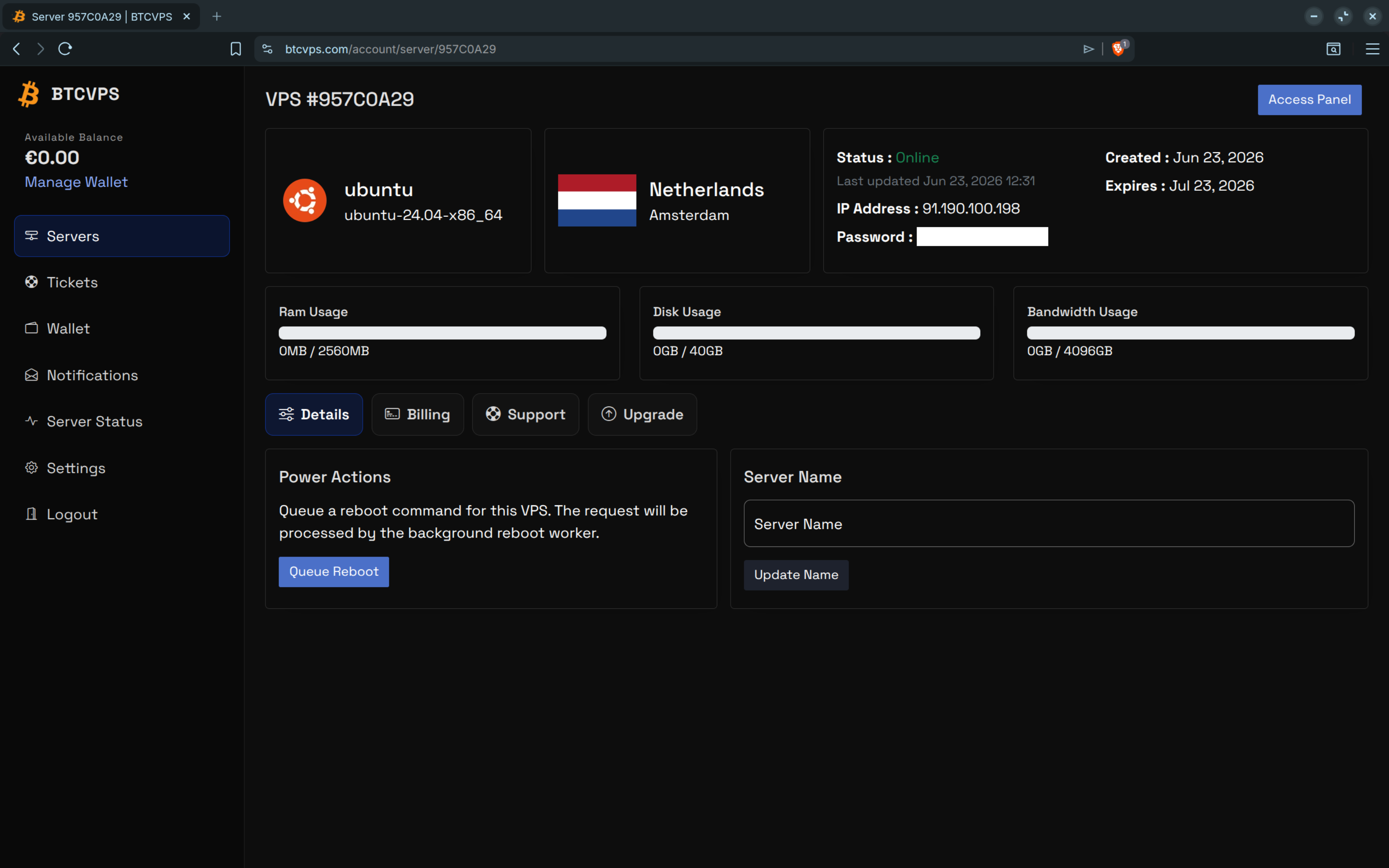
Task: Click the Bandwidth Usage progress bar
Action: [1191, 333]
